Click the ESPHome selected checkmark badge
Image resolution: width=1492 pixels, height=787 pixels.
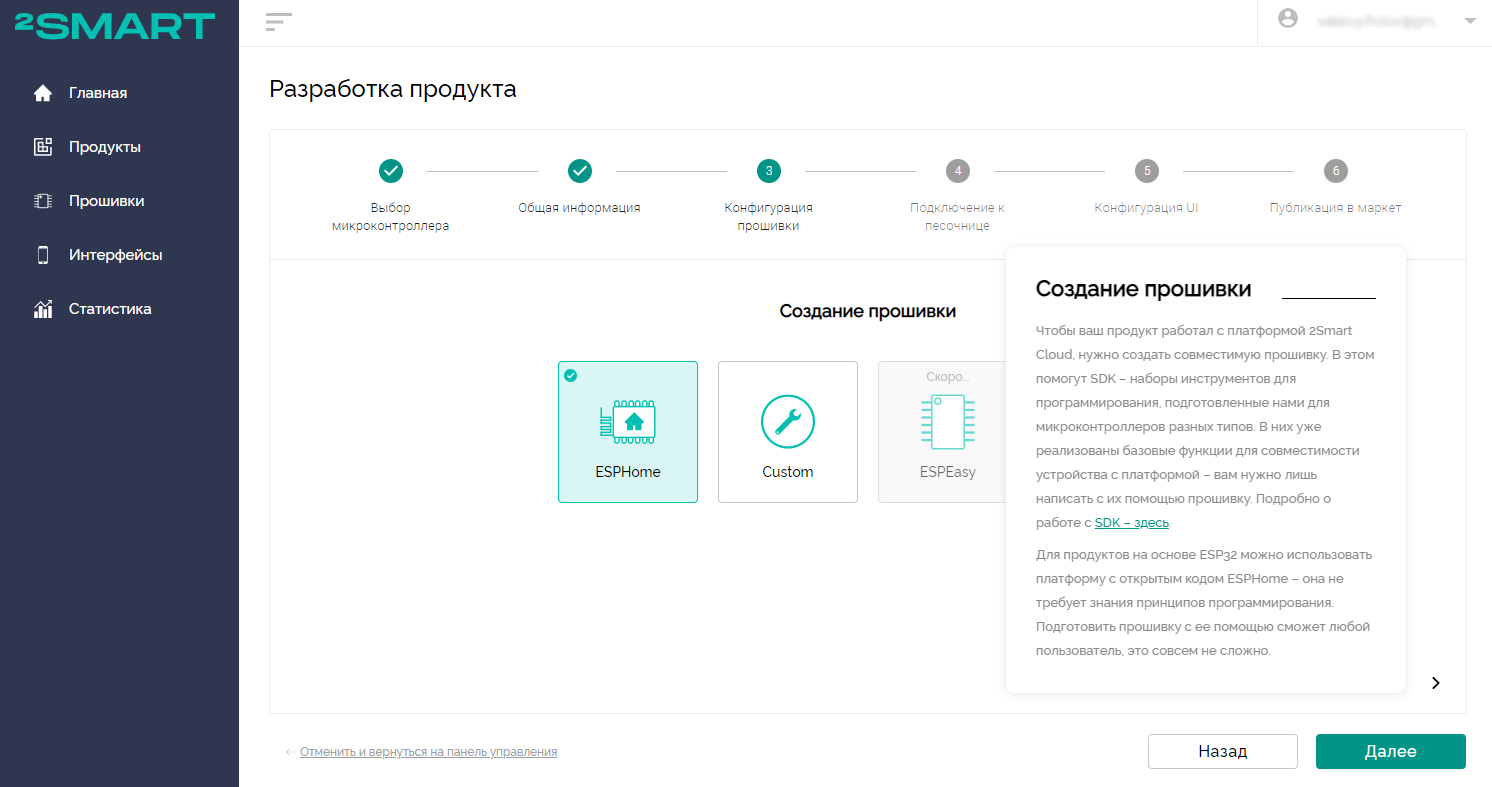point(570,375)
